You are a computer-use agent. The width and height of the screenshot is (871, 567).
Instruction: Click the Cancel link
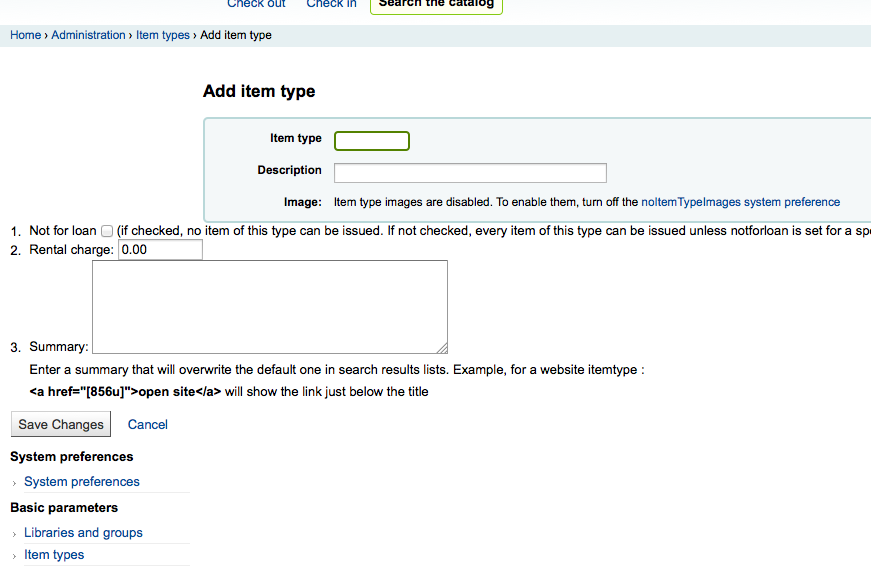(x=148, y=425)
